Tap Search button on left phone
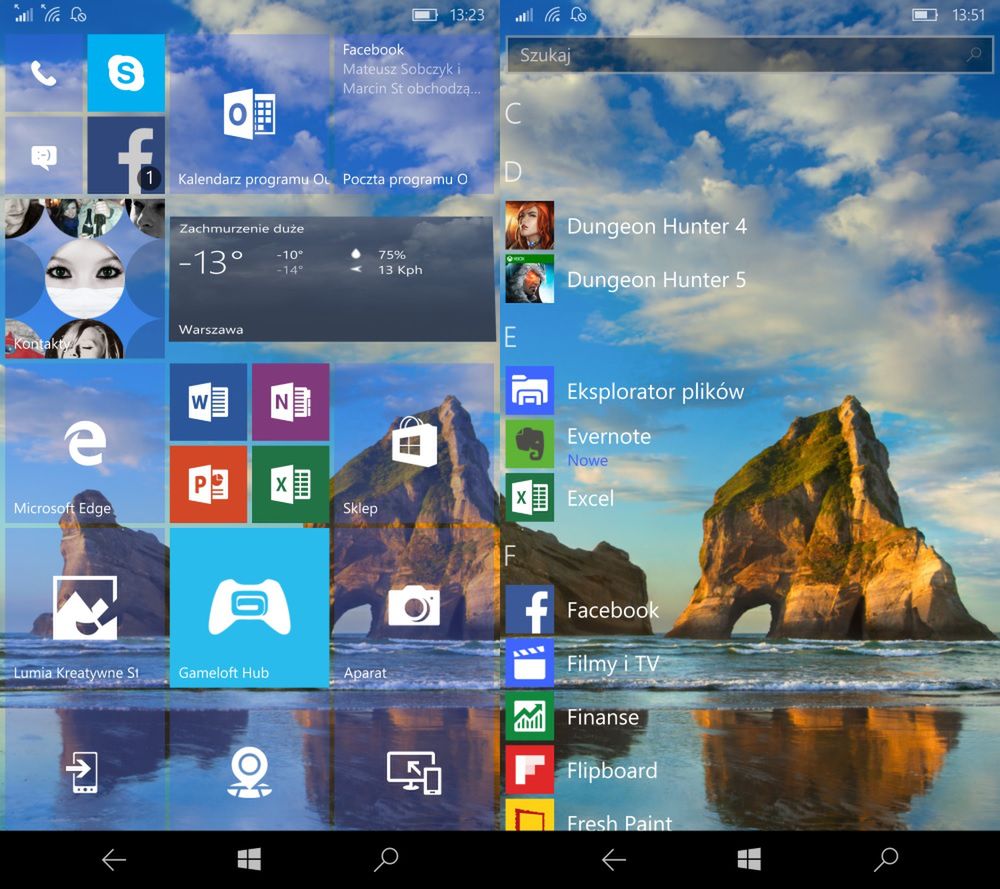The height and width of the screenshot is (889, 1000). pyautogui.click(x=386, y=859)
